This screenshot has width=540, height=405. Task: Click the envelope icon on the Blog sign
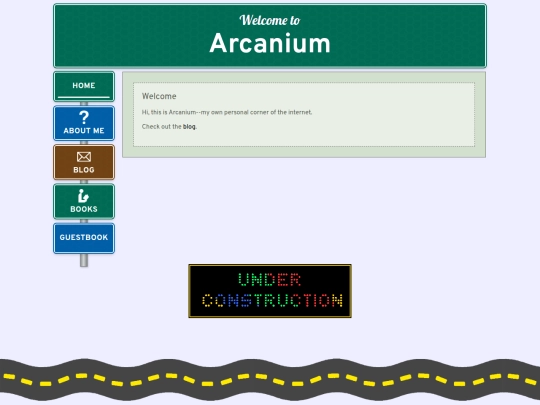[x=84, y=157]
